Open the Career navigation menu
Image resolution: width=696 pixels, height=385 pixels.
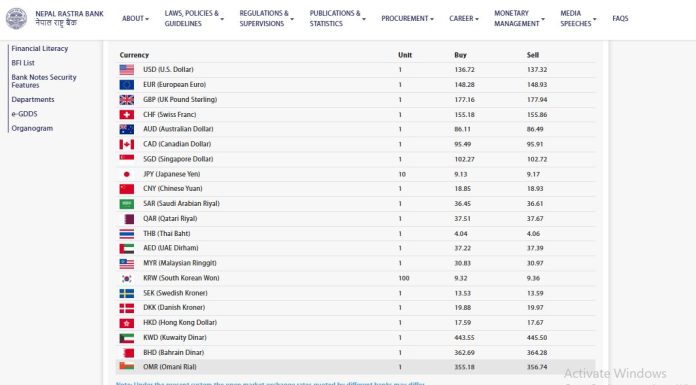(464, 19)
